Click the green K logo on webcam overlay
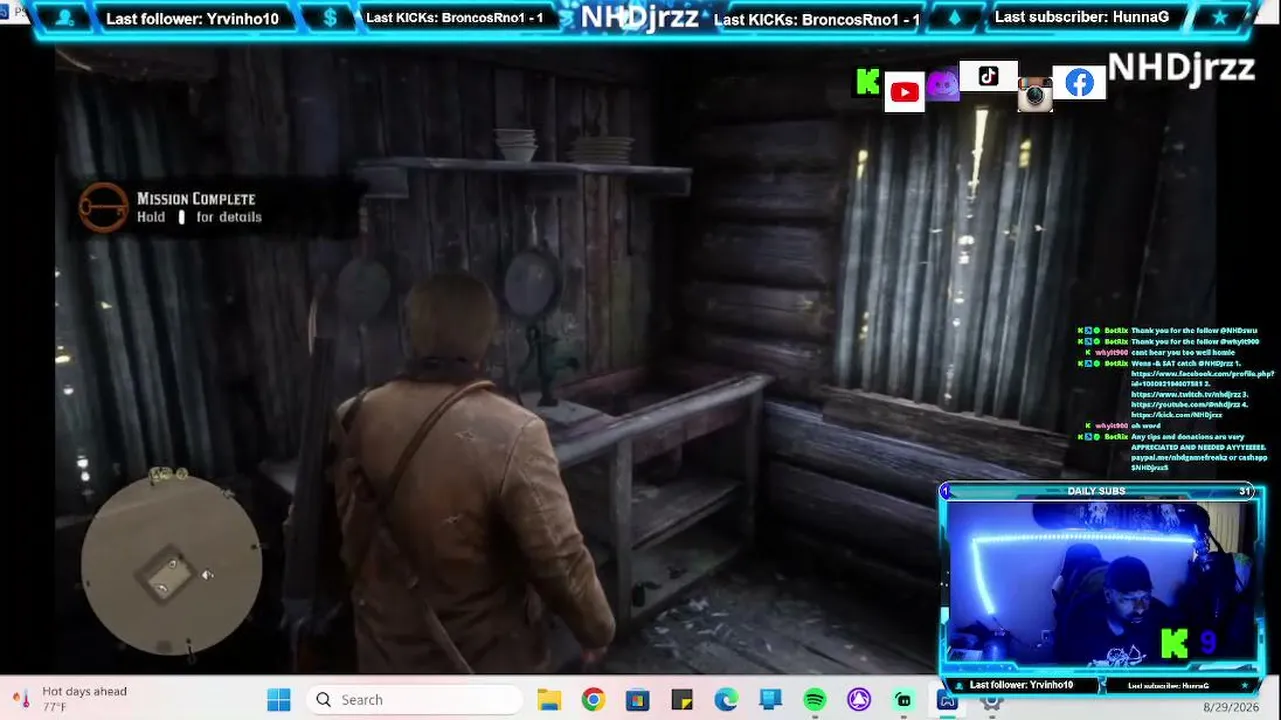The height and width of the screenshot is (720, 1281). [x=1174, y=643]
